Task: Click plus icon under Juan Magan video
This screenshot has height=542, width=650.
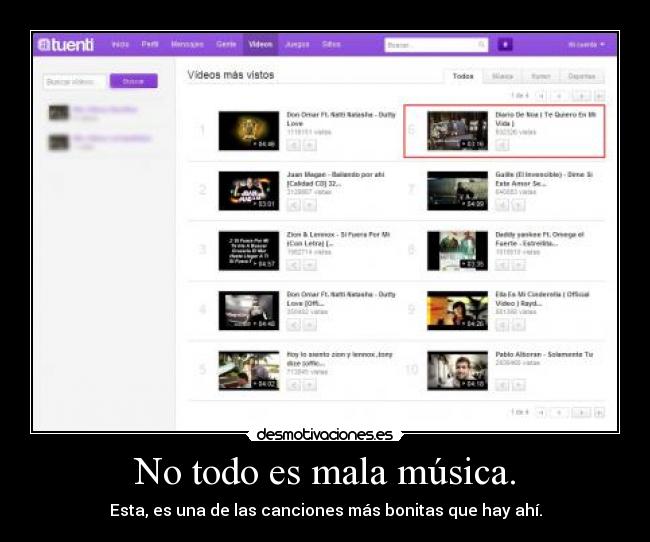Action: 309,205
